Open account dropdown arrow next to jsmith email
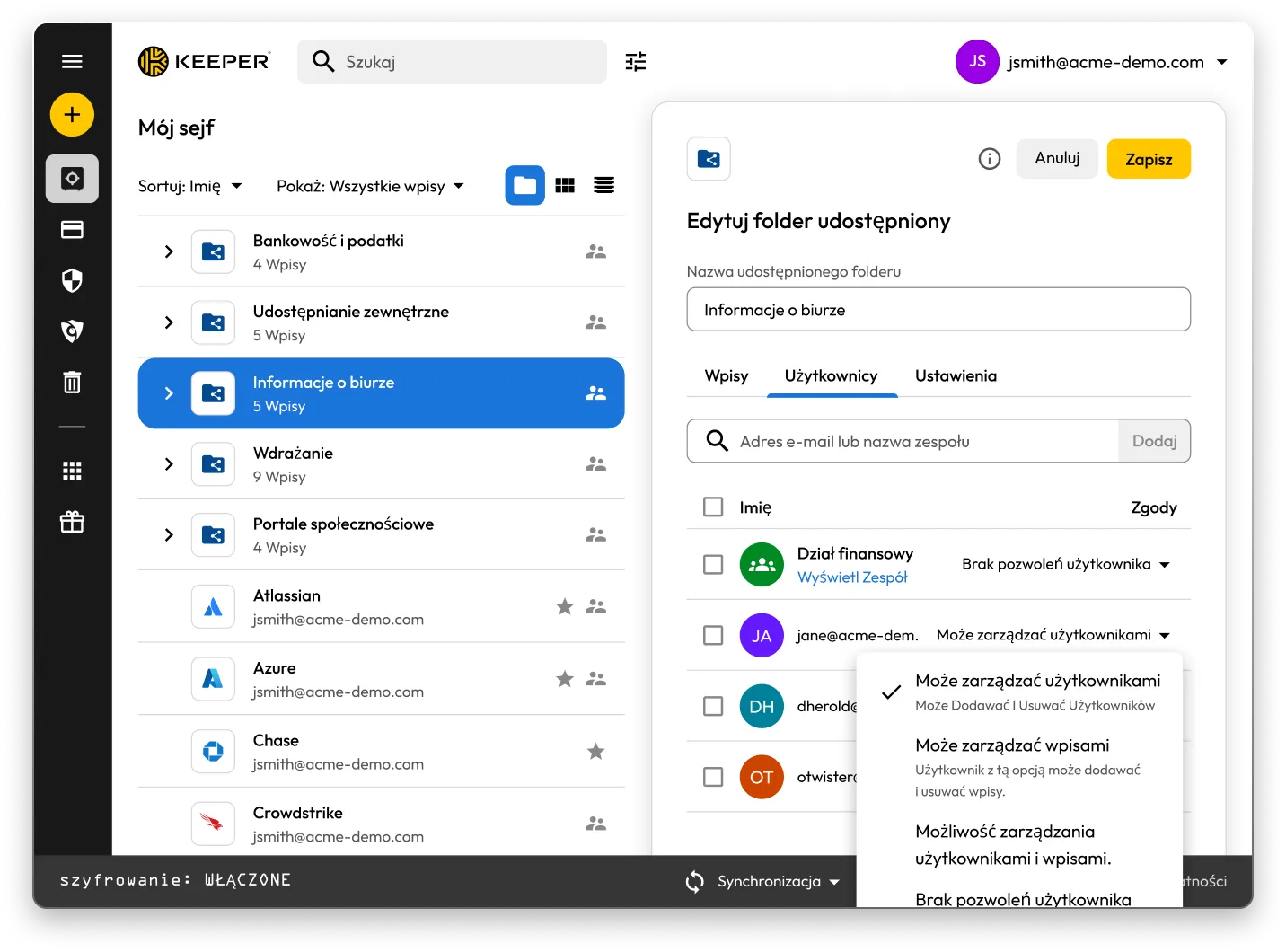This screenshot has height=952, width=1286. coord(1221,62)
